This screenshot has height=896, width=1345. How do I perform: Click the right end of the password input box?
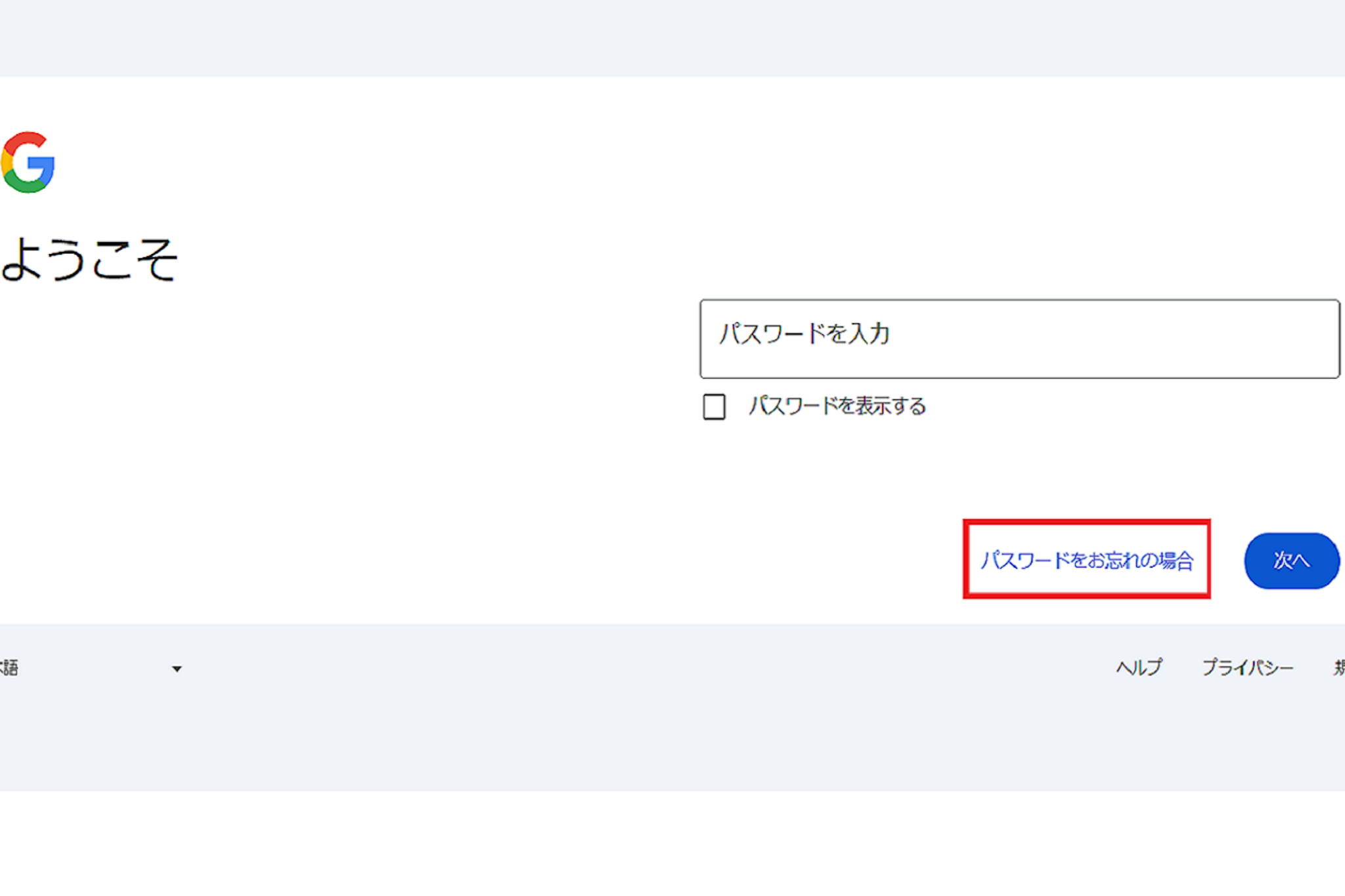(1307, 339)
